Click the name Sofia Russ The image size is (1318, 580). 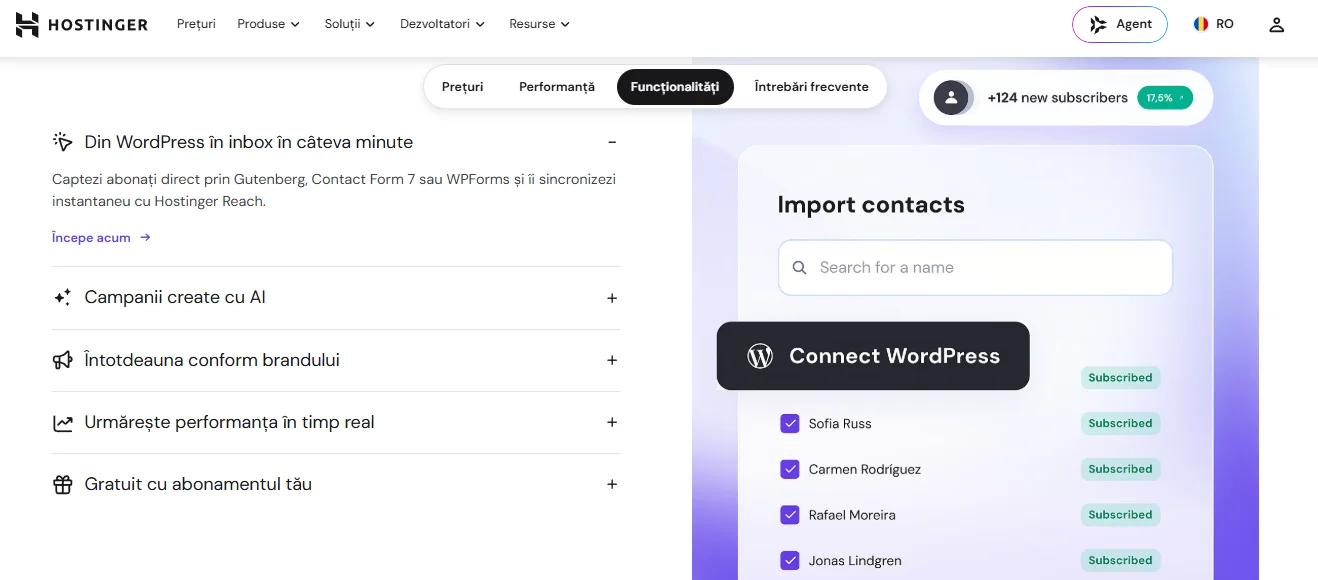point(840,424)
